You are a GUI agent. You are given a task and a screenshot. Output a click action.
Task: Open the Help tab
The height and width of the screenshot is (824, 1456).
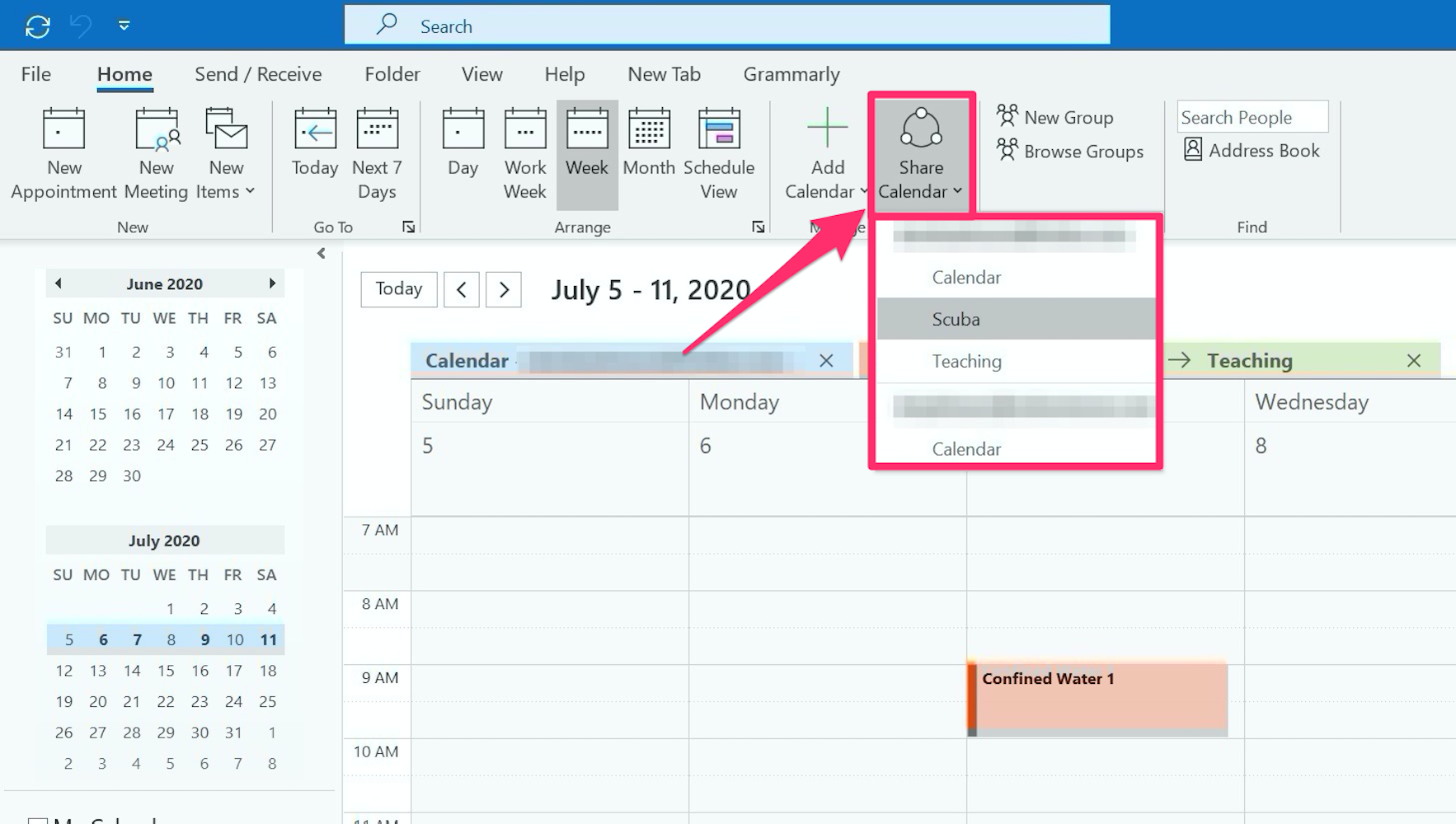[565, 74]
